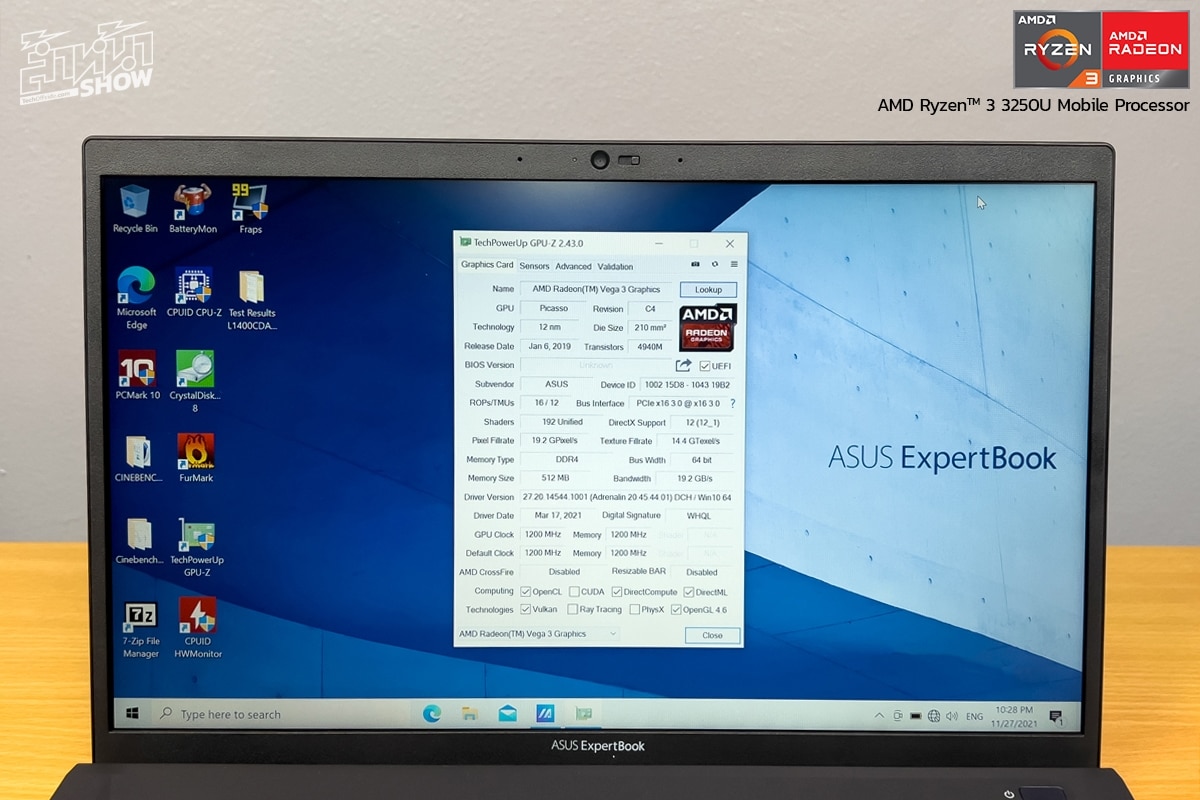This screenshot has height=800, width=1200.
Task: Click the Digital Signature value WHQL
Action: pyautogui.click(x=699, y=516)
